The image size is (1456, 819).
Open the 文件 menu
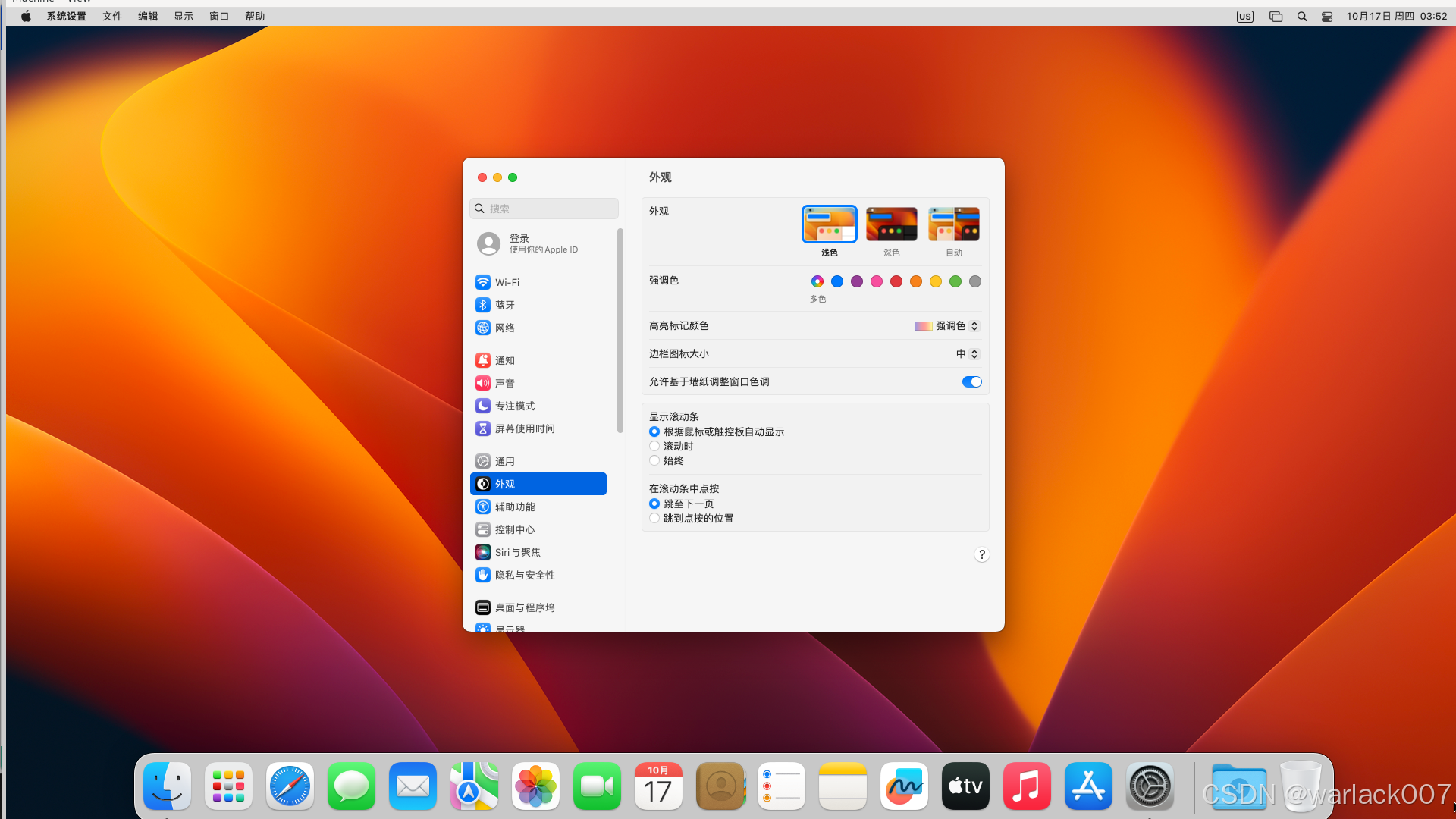click(x=112, y=17)
